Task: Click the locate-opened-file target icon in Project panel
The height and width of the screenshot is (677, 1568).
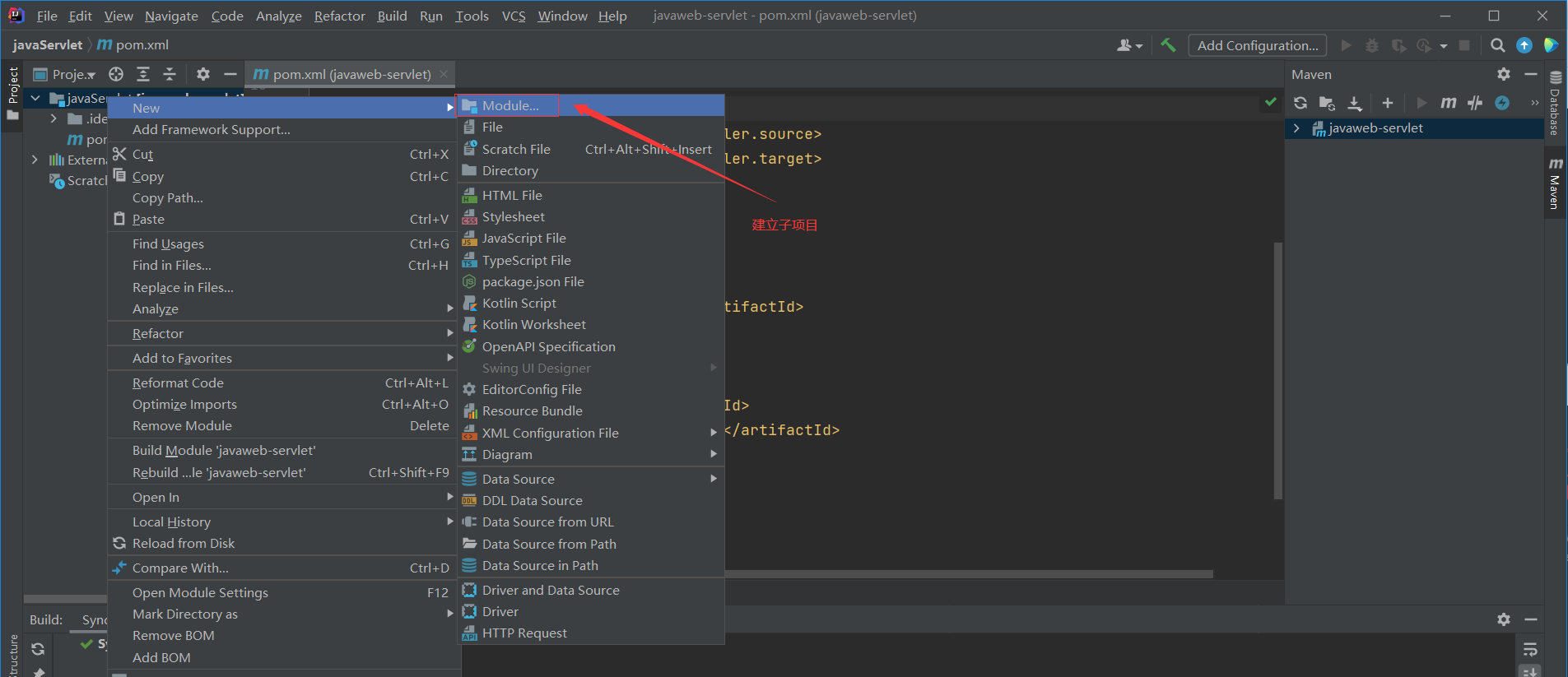Action: [x=116, y=74]
